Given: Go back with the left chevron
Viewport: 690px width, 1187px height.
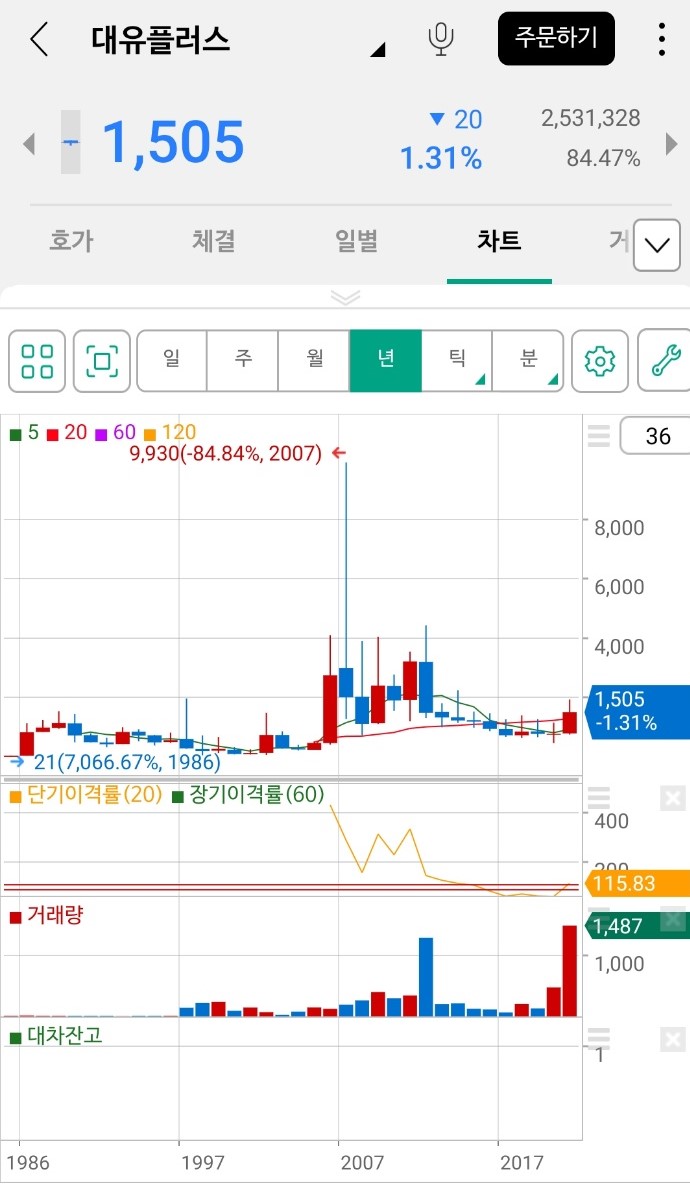Looking at the screenshot, I should [x=39, y=39].
